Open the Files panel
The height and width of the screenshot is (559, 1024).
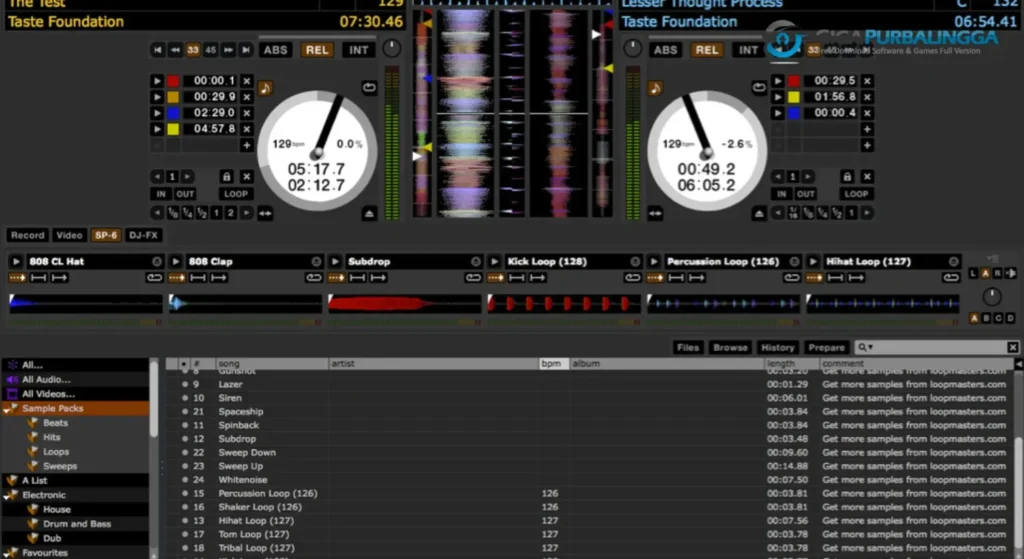tap(688, 347)
